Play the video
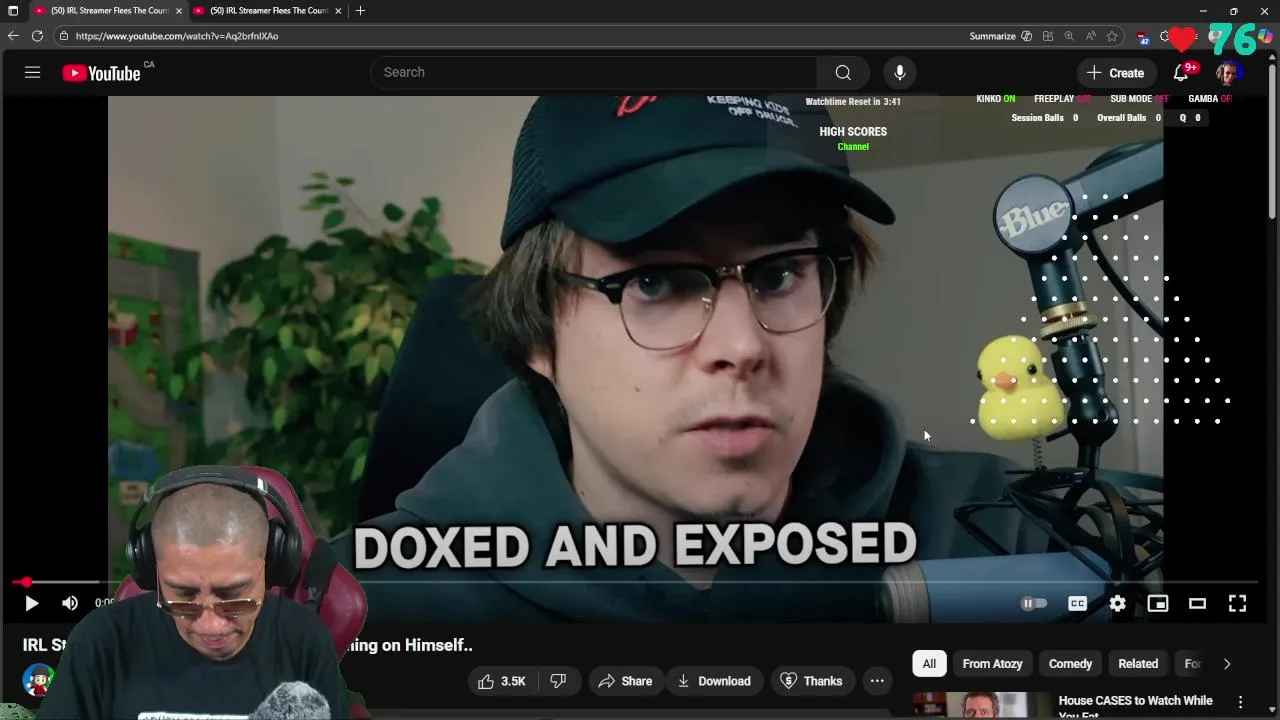 31,603
